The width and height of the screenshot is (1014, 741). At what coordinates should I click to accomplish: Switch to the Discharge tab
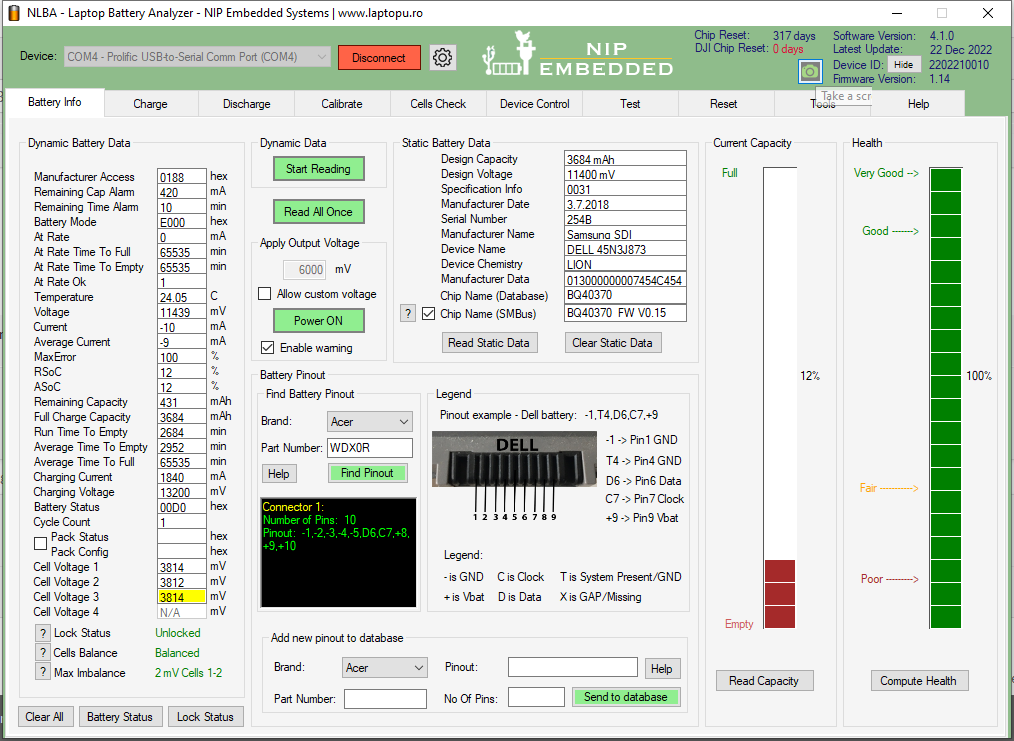click(x=246, y=103)
